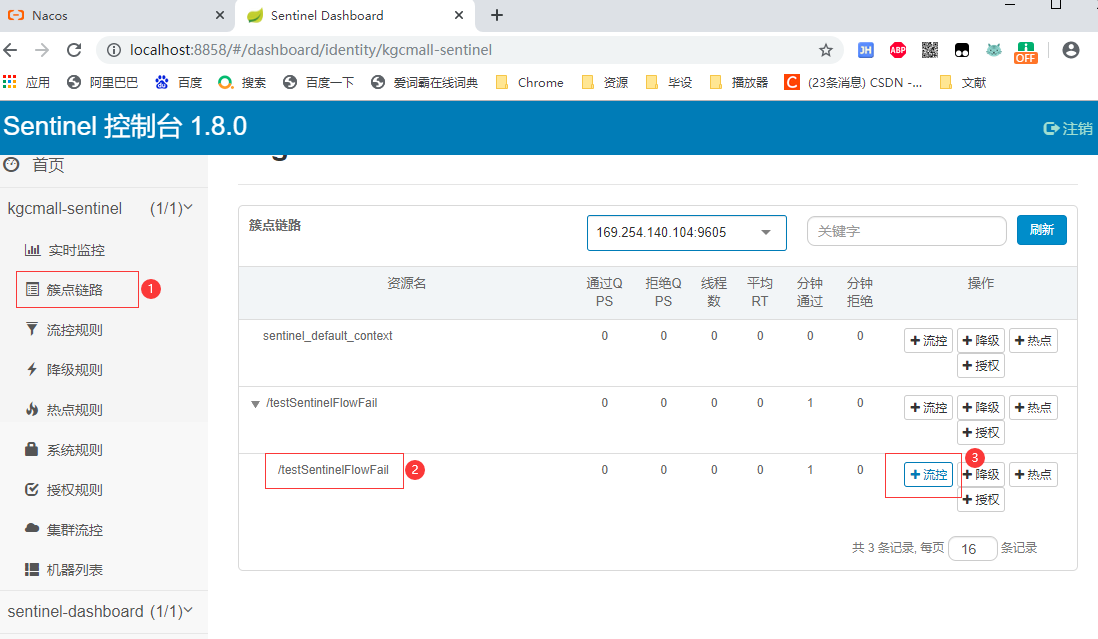The width and height of the screenshot is (1098, 639).
Task: Add 流控 for child /testSentinelFlowFail
Action: point(928,475)
